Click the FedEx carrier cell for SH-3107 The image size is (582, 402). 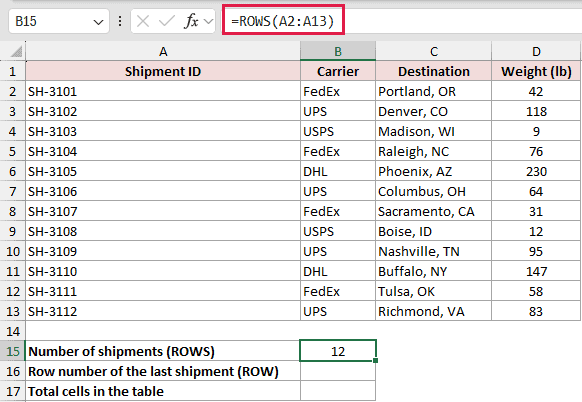[338, 212]
